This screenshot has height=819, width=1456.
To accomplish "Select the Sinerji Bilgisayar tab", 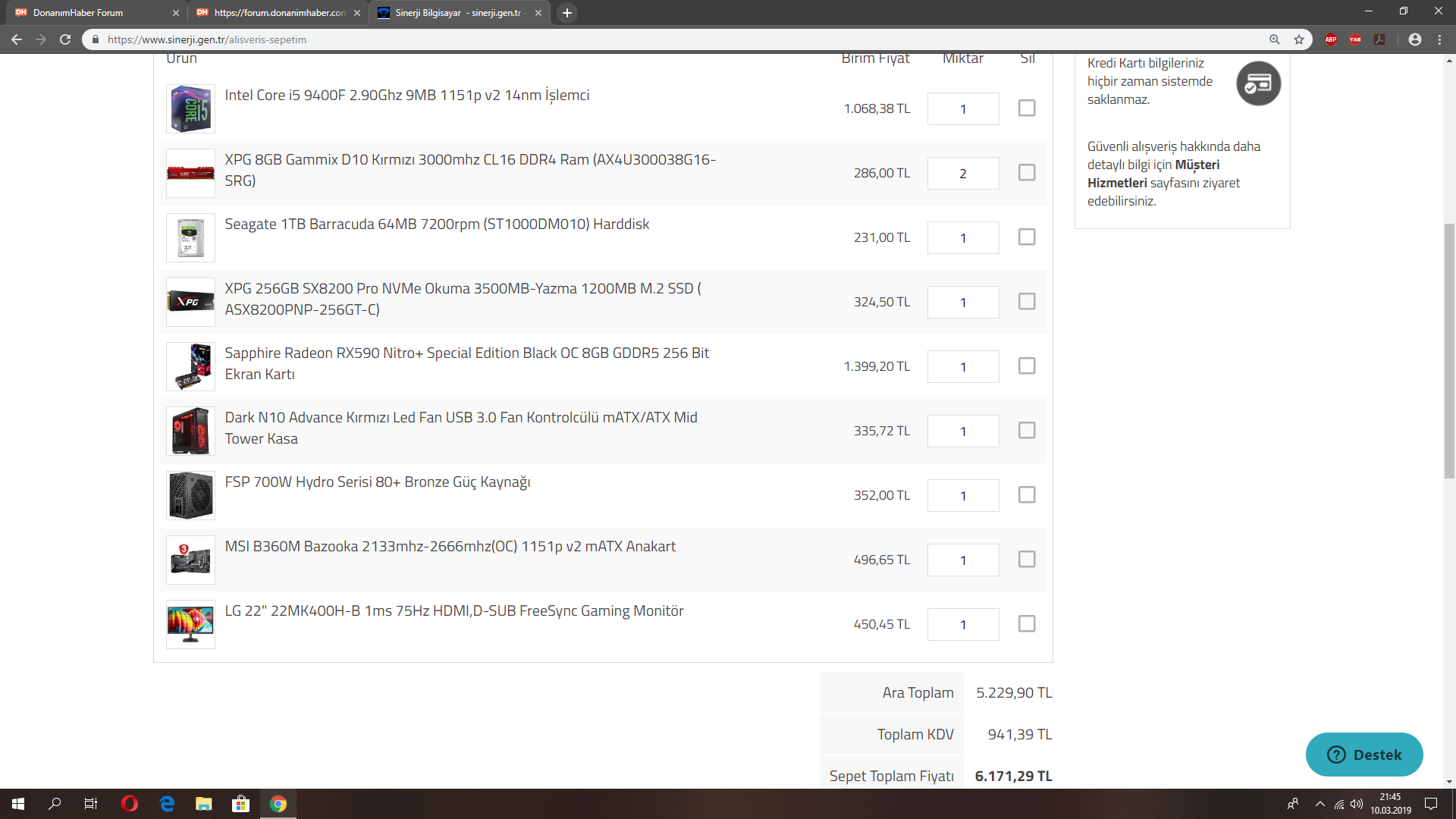I will pos(459,13).
